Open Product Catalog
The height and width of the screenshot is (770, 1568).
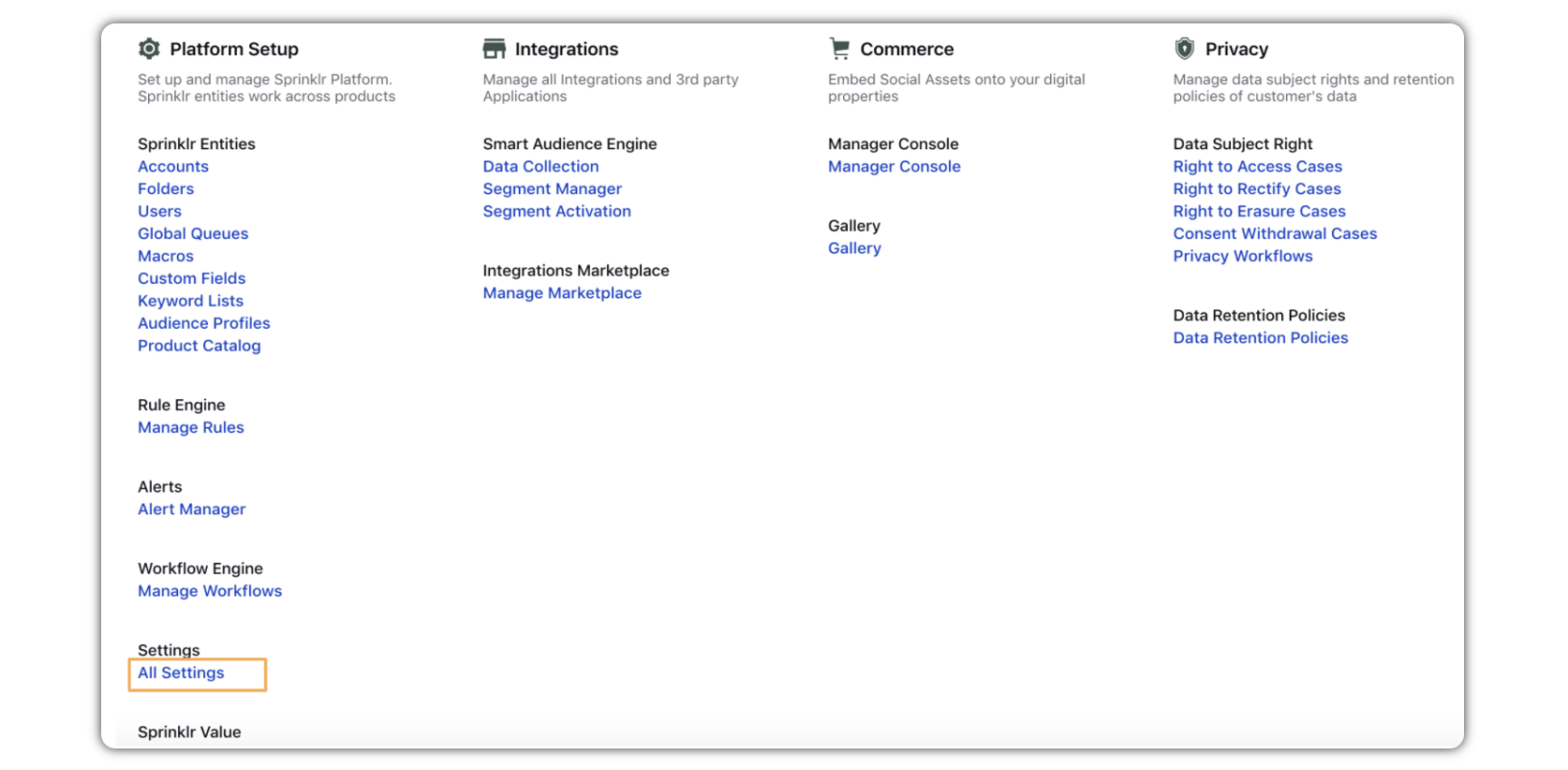(x=199, y=347)
